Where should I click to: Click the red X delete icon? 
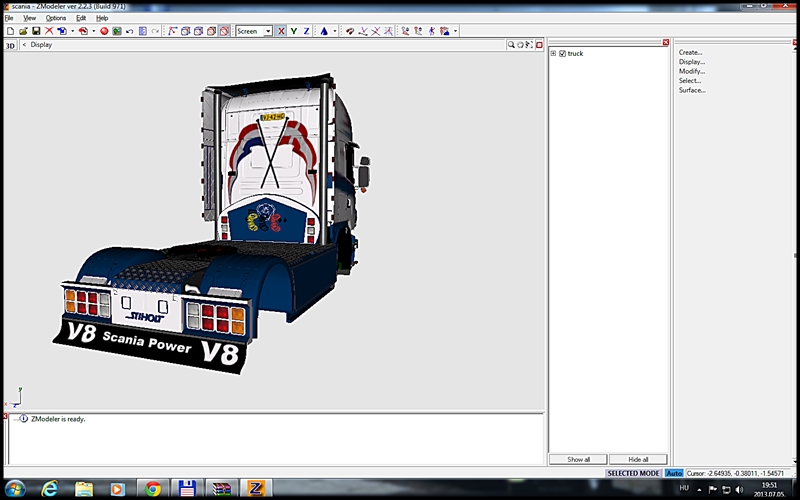click(48, 31)
